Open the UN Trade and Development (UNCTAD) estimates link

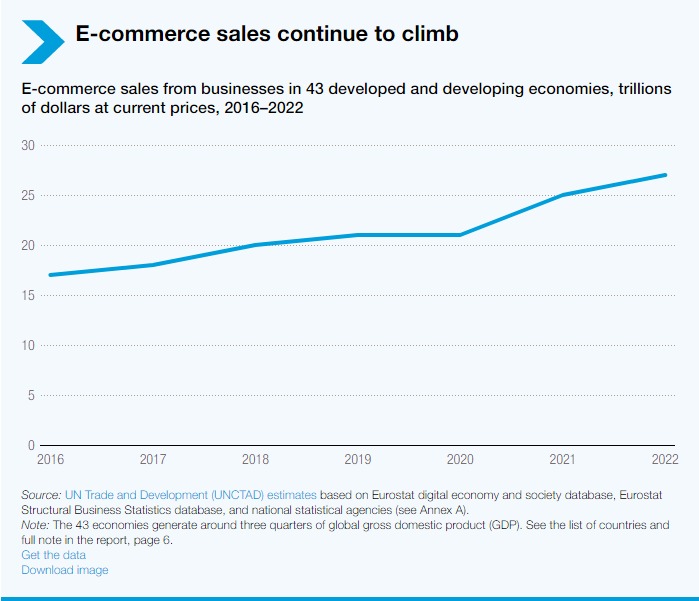pos(191,495)
